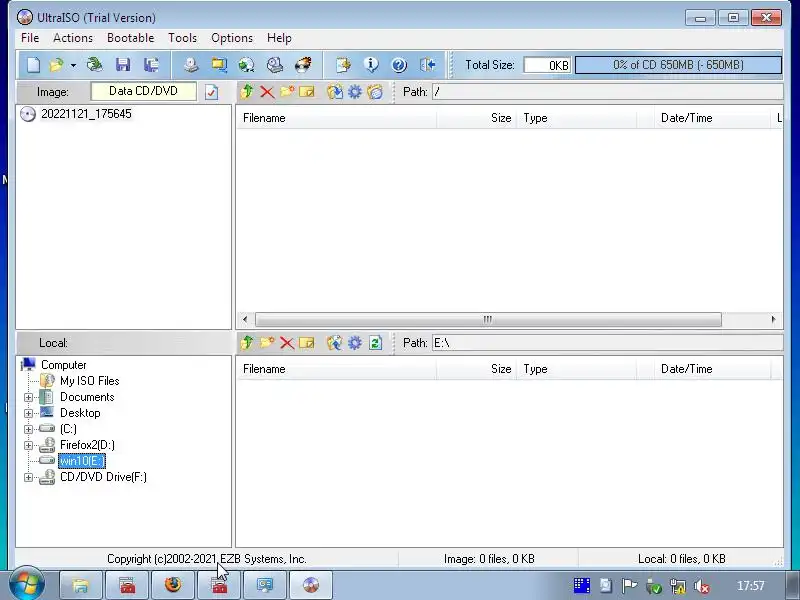
Task: Click the blue Info toolbar icon
Action: pyautogui.click(x=371, y=65)
